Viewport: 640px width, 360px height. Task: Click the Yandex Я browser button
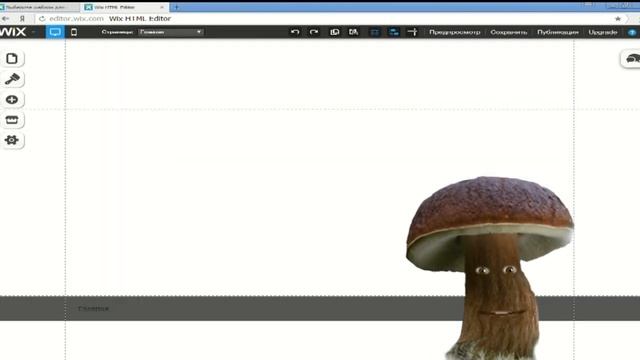(22, 19)
